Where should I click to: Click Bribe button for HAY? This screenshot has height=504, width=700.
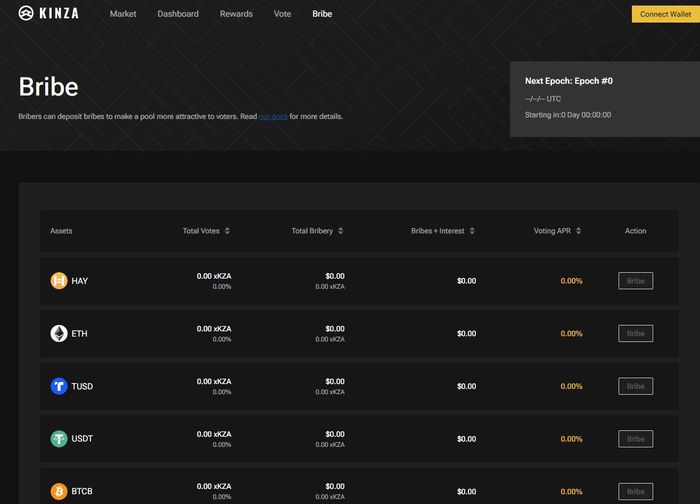[635, 281]
